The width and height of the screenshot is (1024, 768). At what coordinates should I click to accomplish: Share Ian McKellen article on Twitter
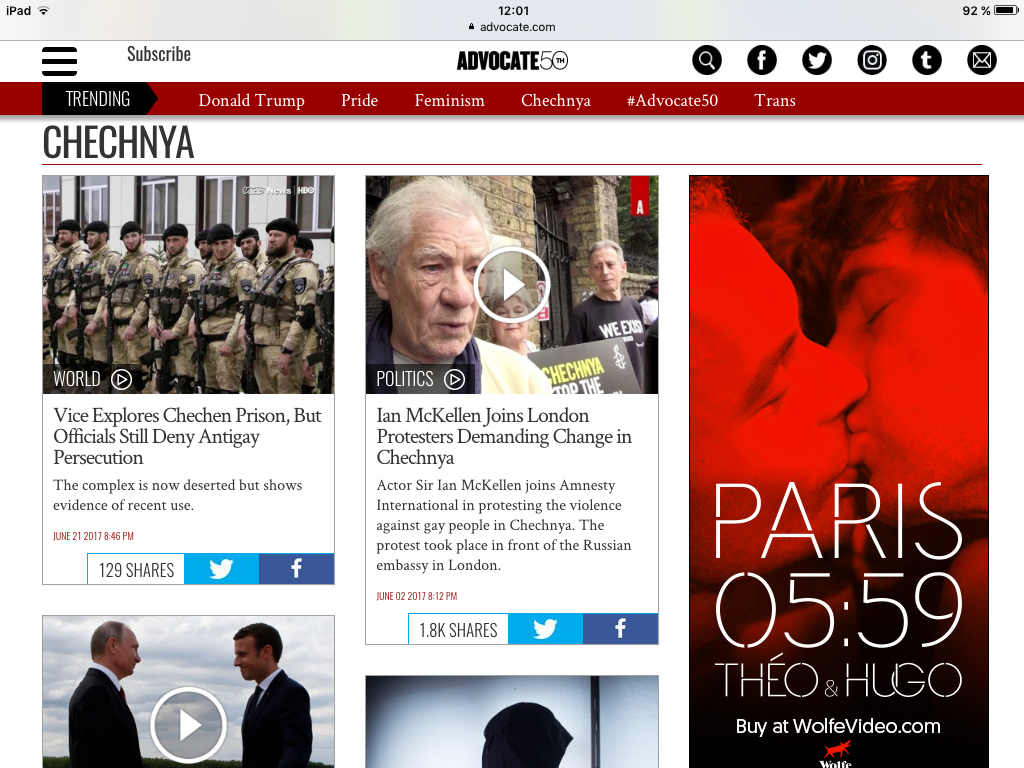click(545, 629)
